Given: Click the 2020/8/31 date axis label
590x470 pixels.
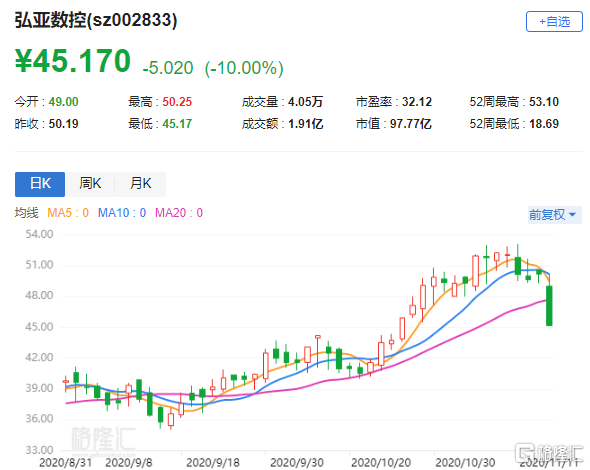Looking at the screenshot, I should coord(65,462).
